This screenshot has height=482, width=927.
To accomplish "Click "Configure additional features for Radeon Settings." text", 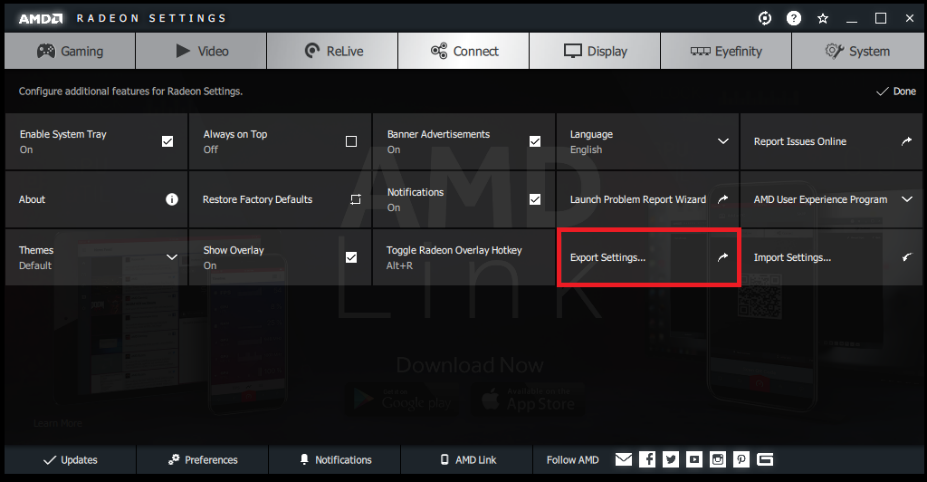I will point(131,91).
